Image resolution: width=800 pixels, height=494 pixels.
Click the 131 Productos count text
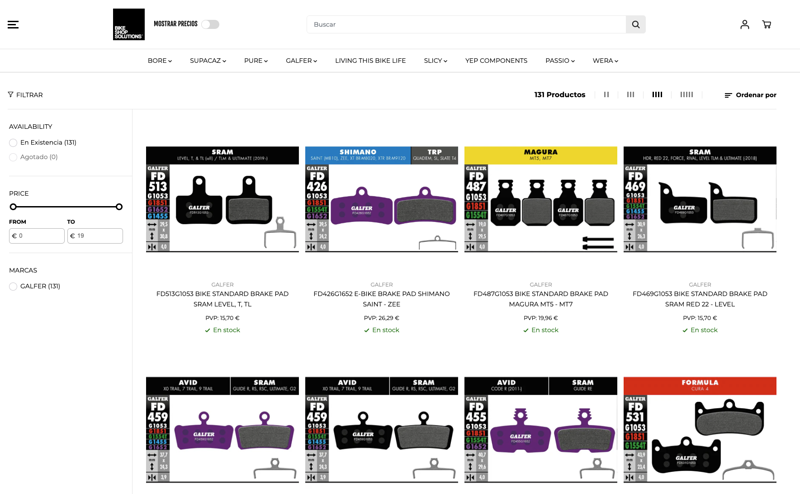tap(560, 94)
